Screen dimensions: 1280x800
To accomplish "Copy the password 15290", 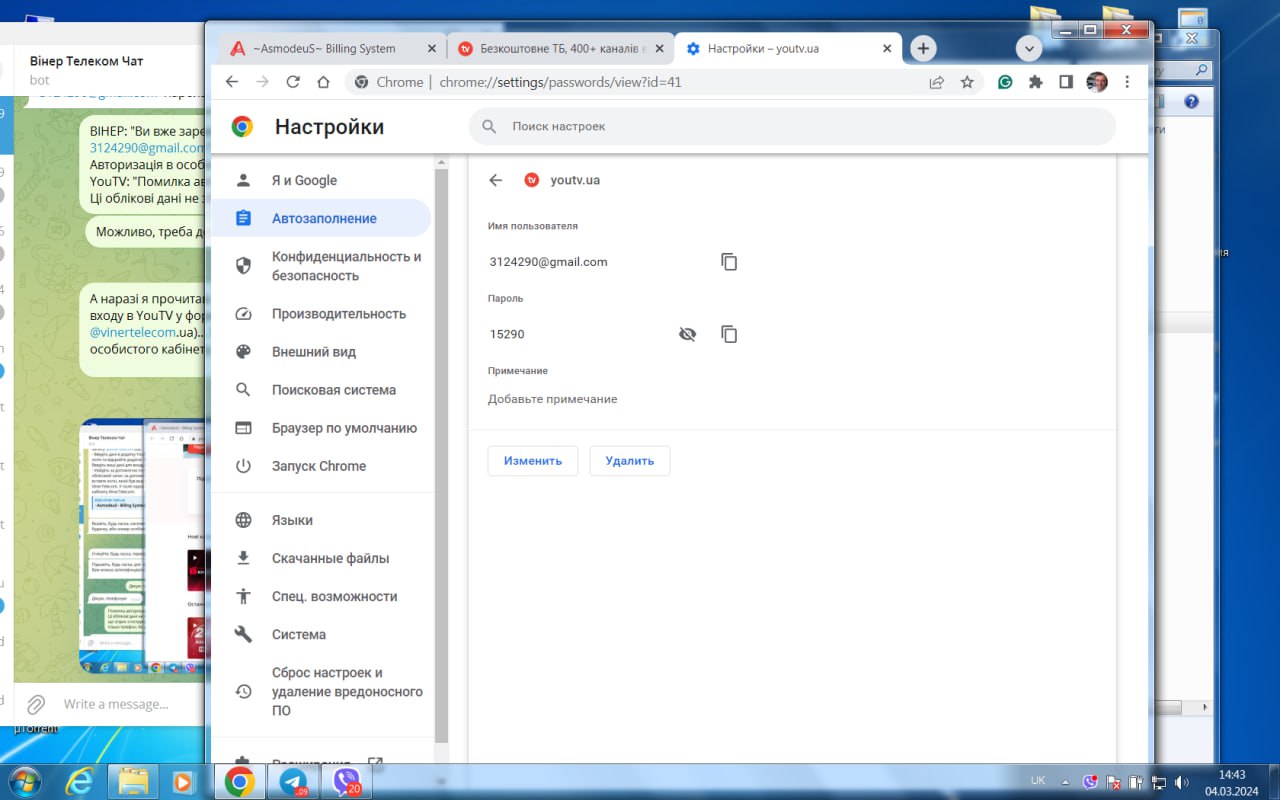I will click(729, 334).
